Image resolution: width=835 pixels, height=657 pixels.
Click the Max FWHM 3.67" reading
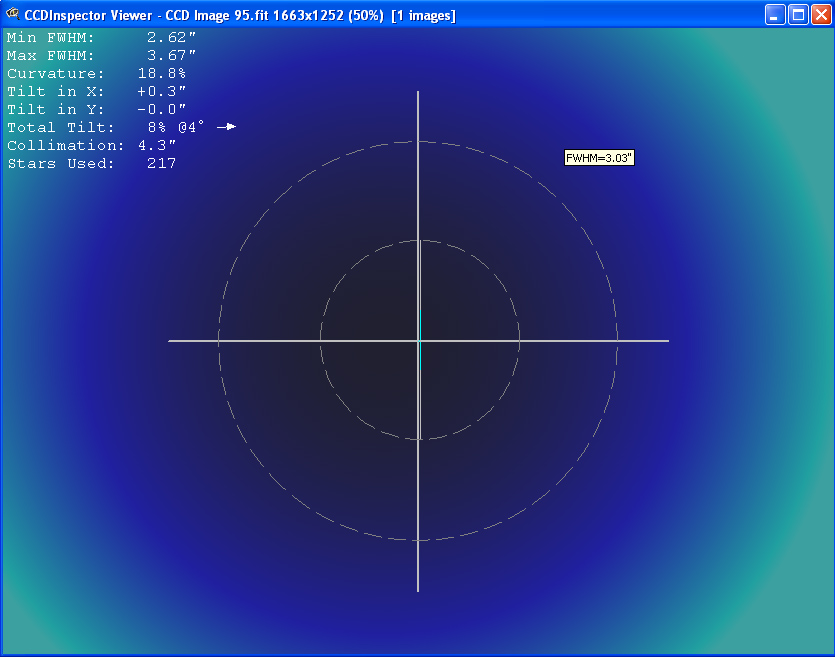tap(101, 55)
